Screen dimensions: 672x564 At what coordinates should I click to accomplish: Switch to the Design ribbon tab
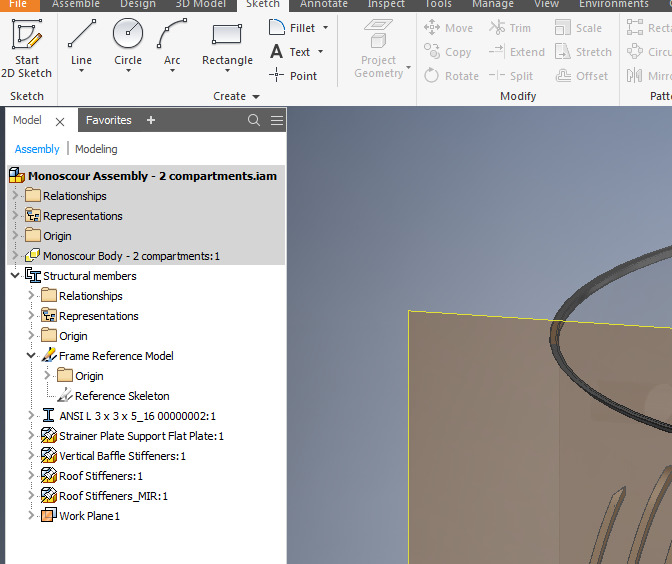(138, 4)
